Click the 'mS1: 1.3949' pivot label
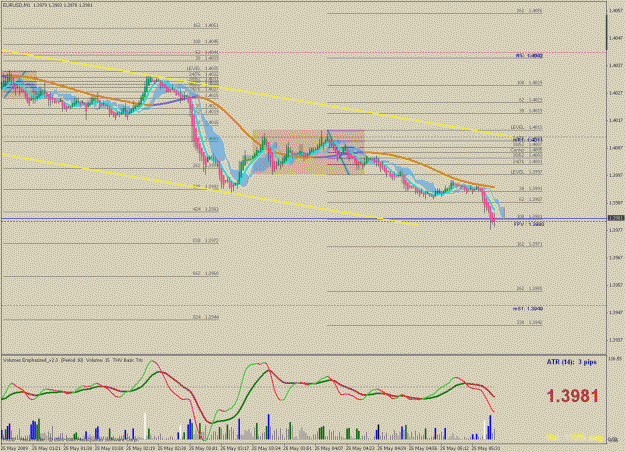Image resolution: width=625 pixels, height=452 pixels. pos(527,309)
